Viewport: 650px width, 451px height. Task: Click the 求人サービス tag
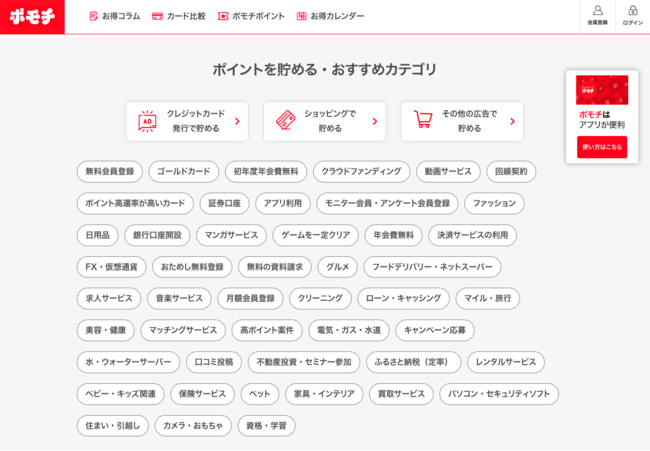pos(109,298)
